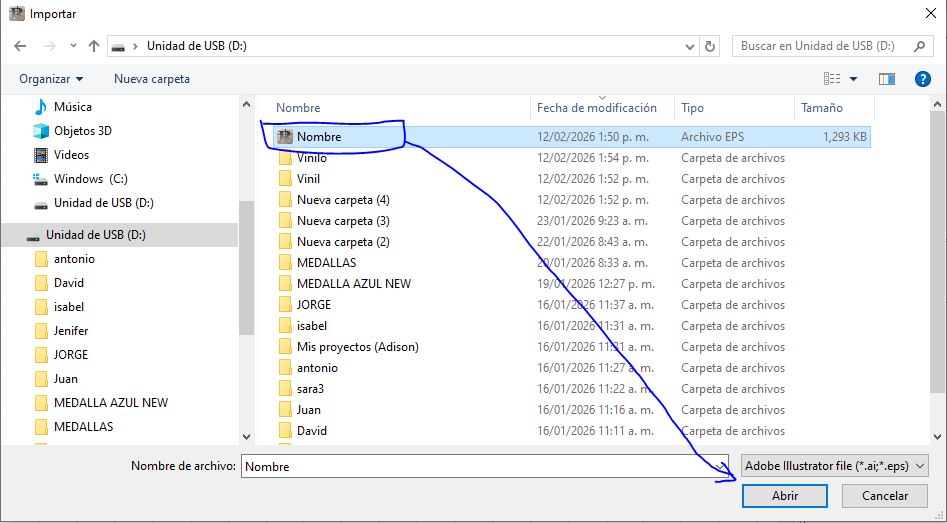Open Videos in the navigation pane
The image size is (947, 523).
pos(71,155)
